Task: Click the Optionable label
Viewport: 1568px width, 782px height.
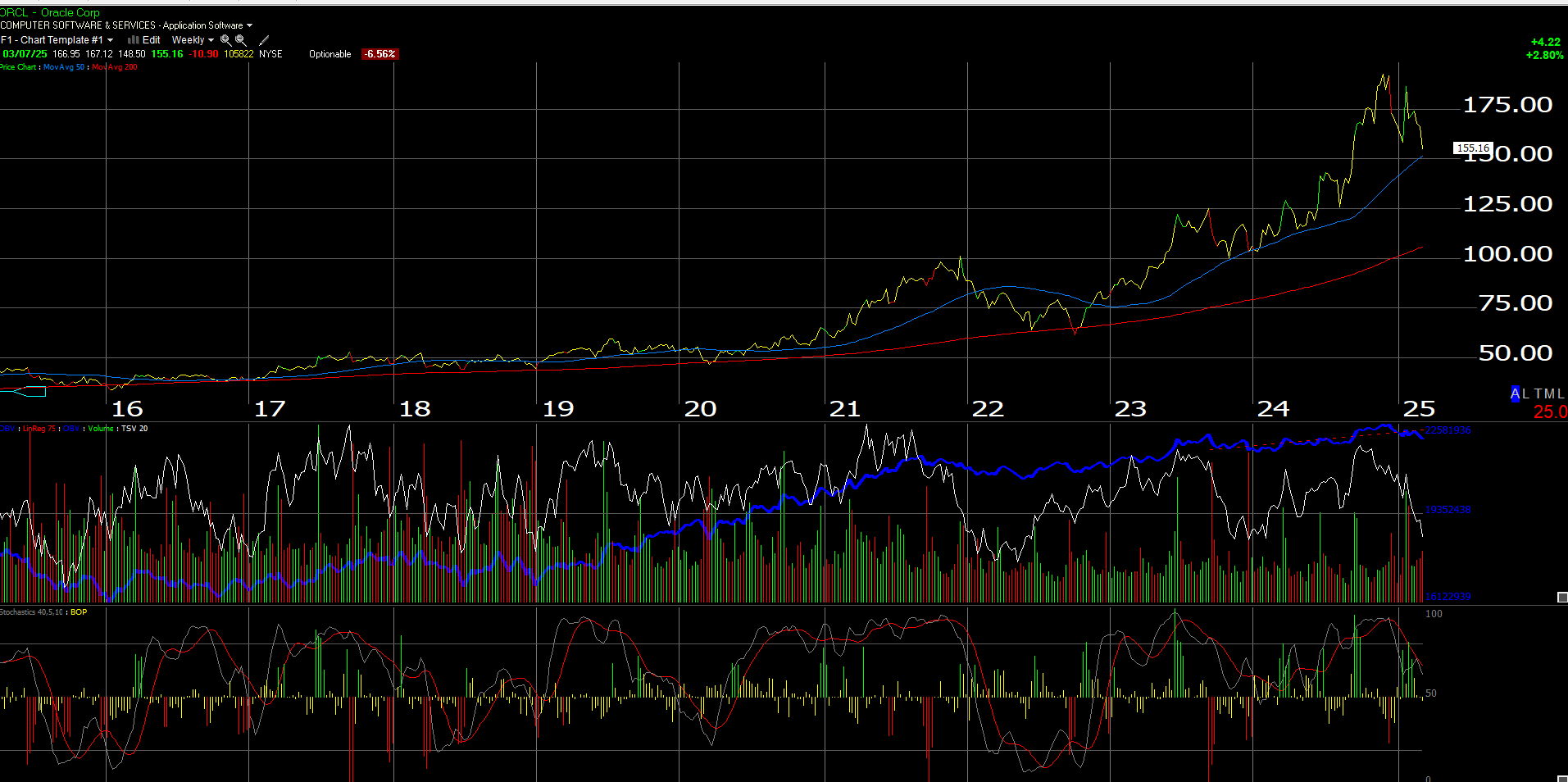Action: pos(330,54)
